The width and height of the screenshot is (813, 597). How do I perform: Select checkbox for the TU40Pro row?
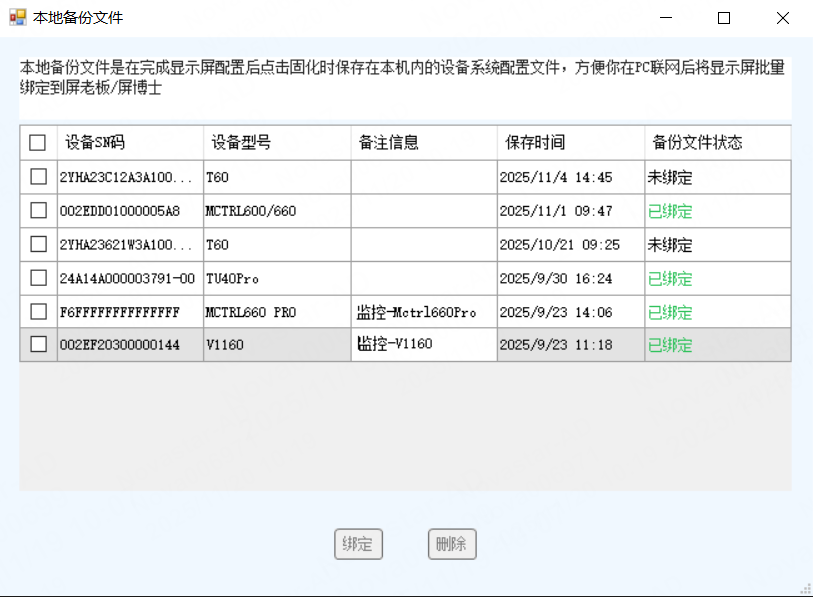point(38,278)
